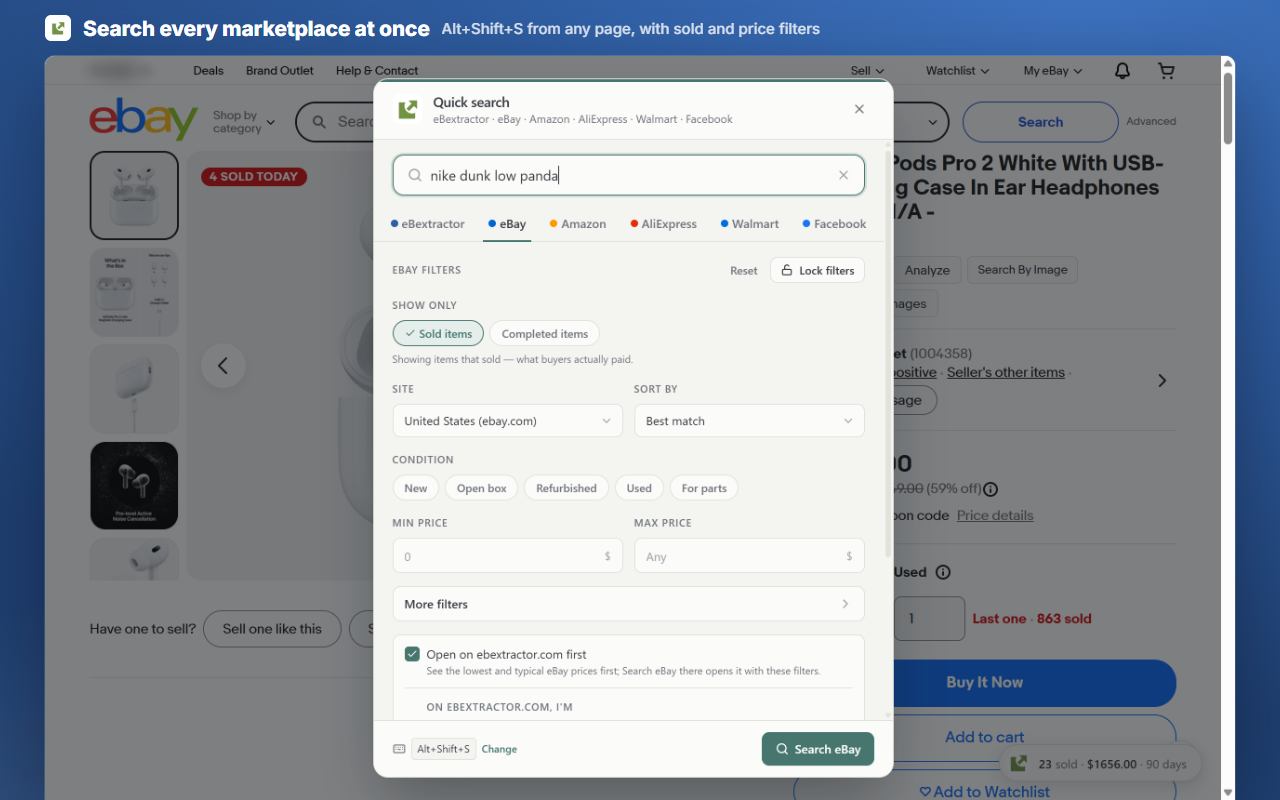Screen dimensions: 1280x800
Task: Click the keyboard shortcut icon in footer
Action: 399,749
